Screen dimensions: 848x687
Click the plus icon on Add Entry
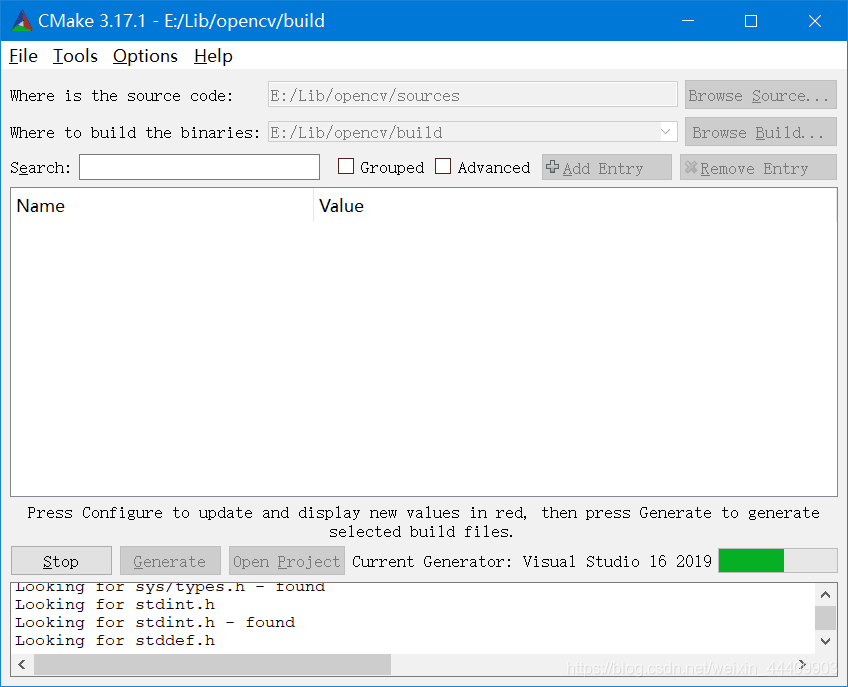[x=552, y=168]
